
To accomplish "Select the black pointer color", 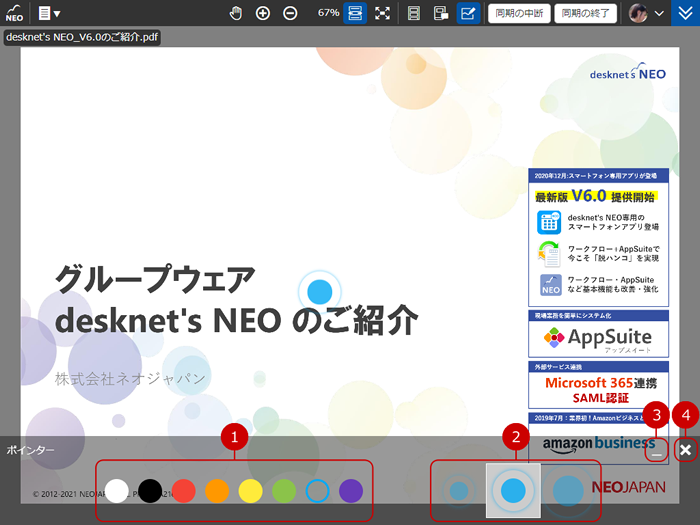I will (x=150, y=491).
